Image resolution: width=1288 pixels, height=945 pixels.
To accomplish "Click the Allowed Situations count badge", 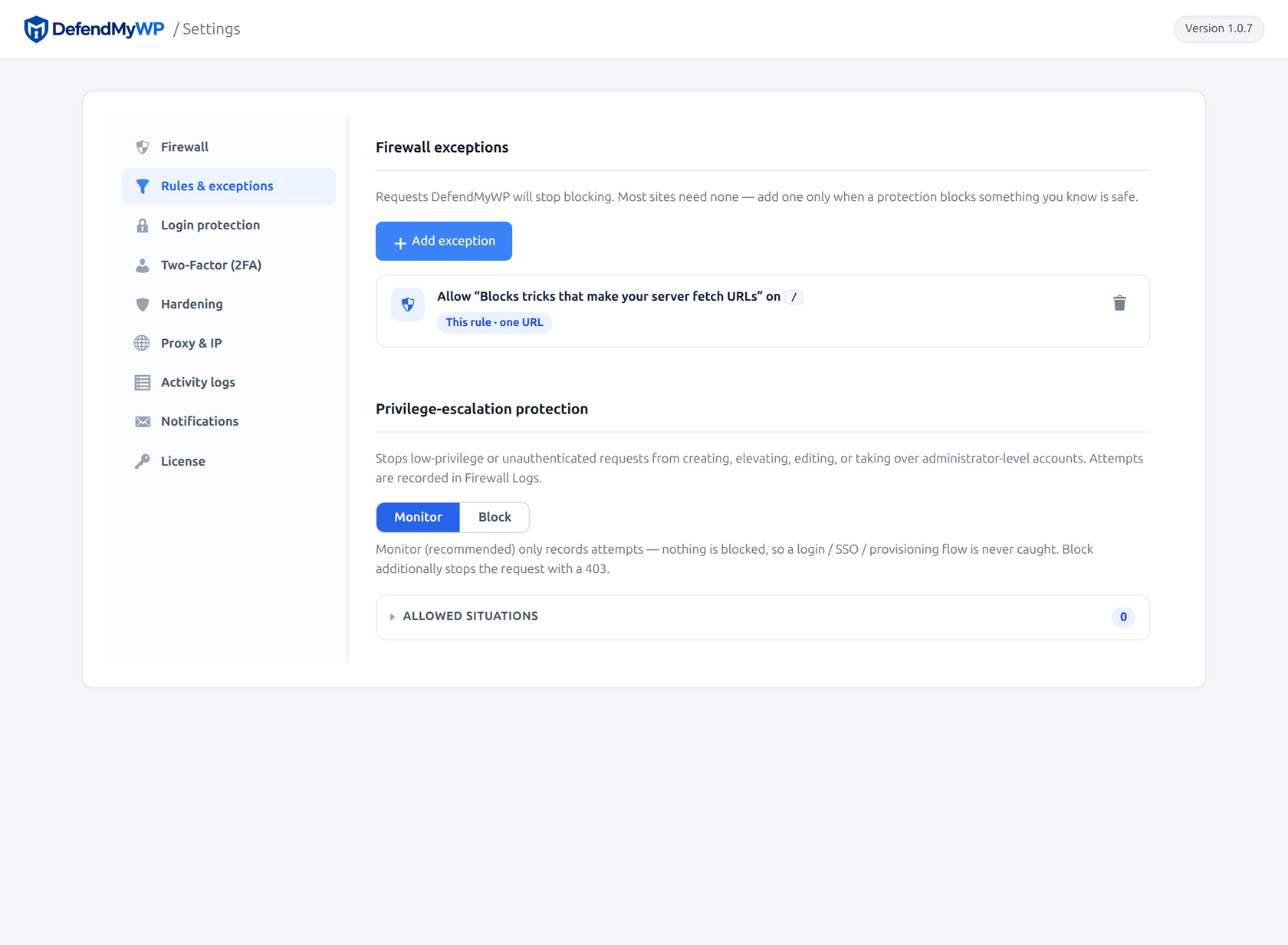I will point(1123,617).
